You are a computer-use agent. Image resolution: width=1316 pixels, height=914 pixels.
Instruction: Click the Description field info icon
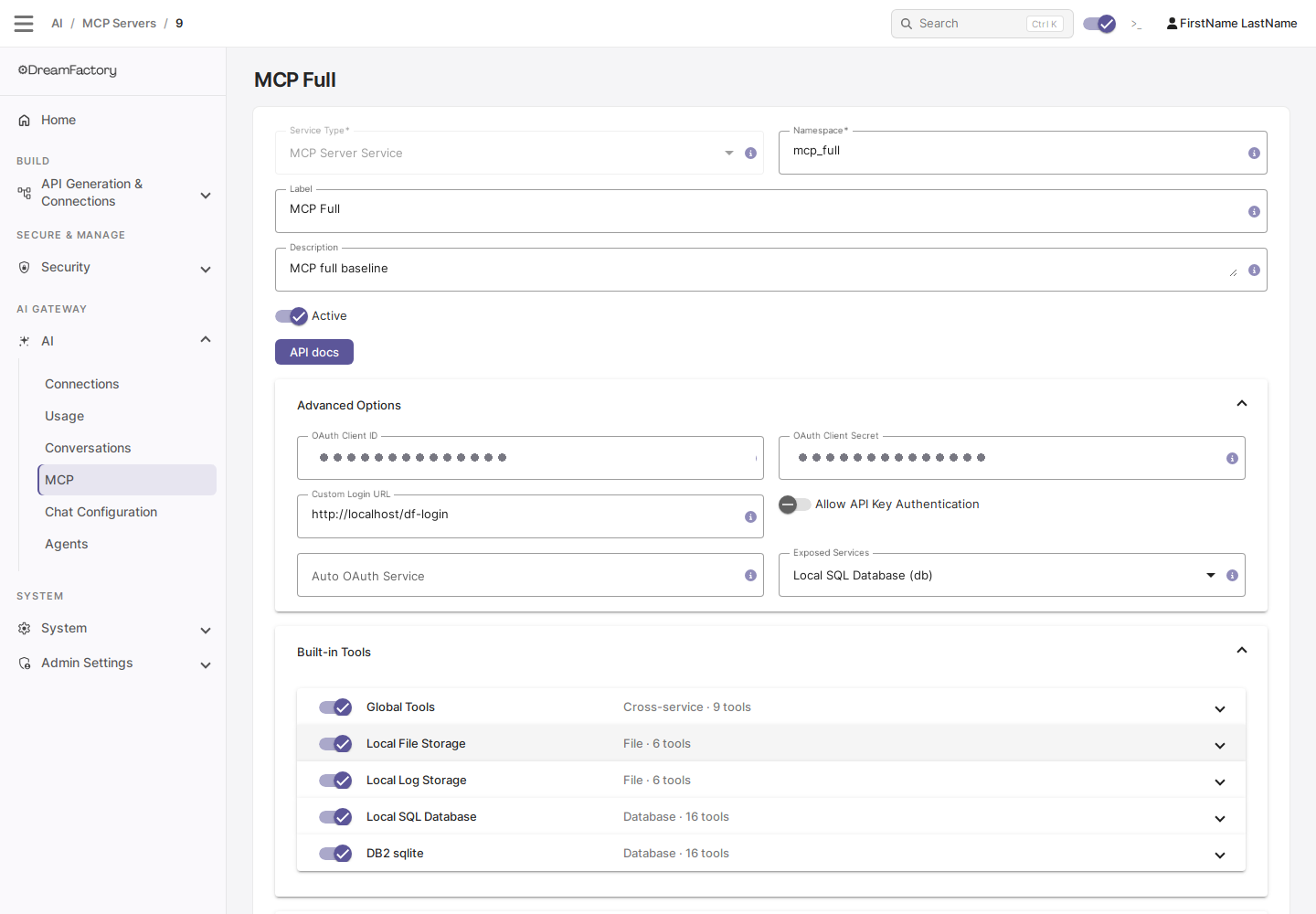1254,271
